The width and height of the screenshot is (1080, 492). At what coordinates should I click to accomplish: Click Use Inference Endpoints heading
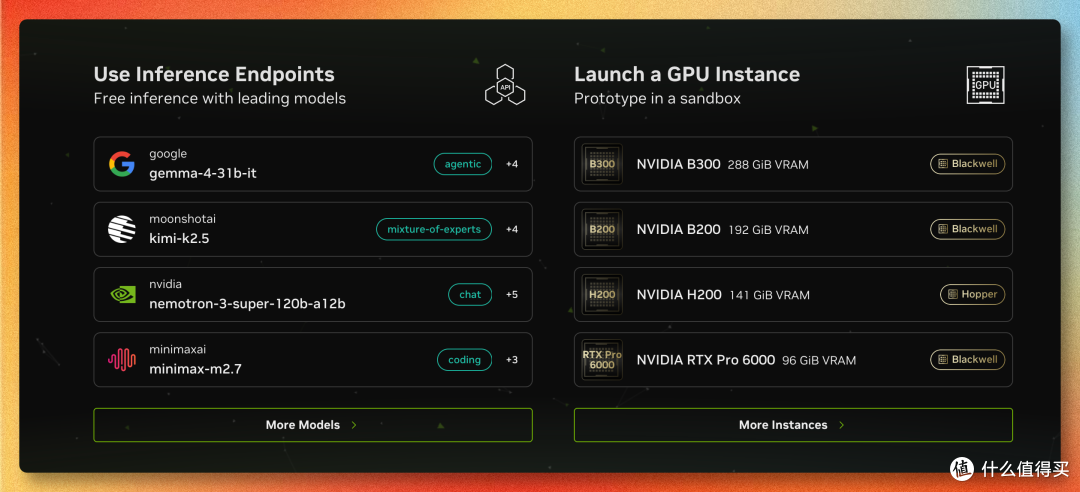(214, 74)
